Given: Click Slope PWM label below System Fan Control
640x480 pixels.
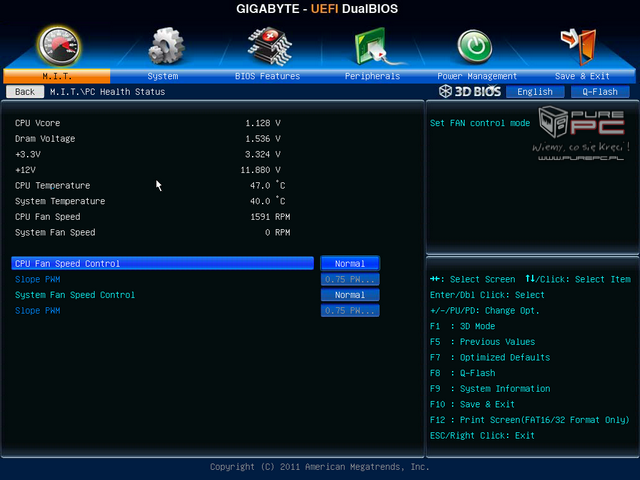Looking at the screenshot, I should 38,310.
